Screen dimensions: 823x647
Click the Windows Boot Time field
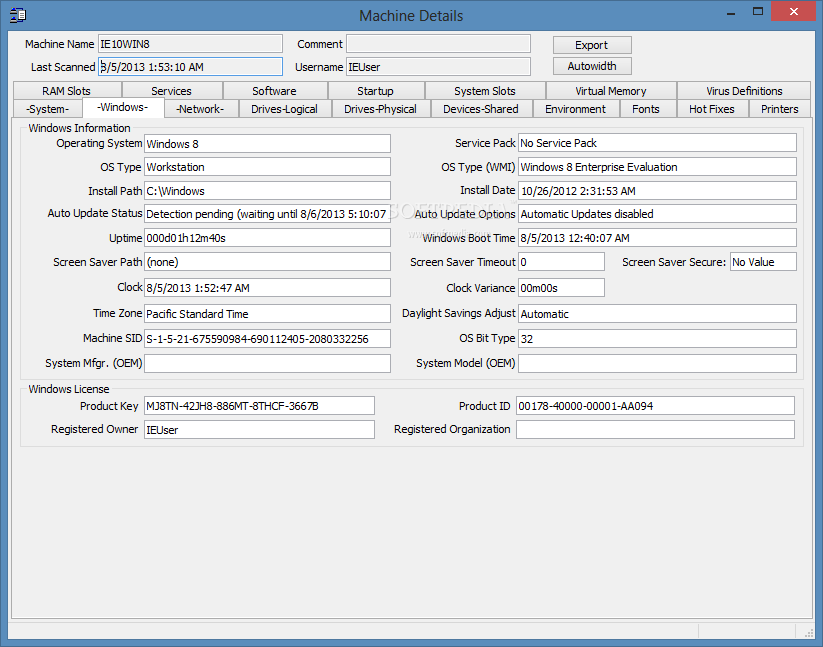(658, 238)
